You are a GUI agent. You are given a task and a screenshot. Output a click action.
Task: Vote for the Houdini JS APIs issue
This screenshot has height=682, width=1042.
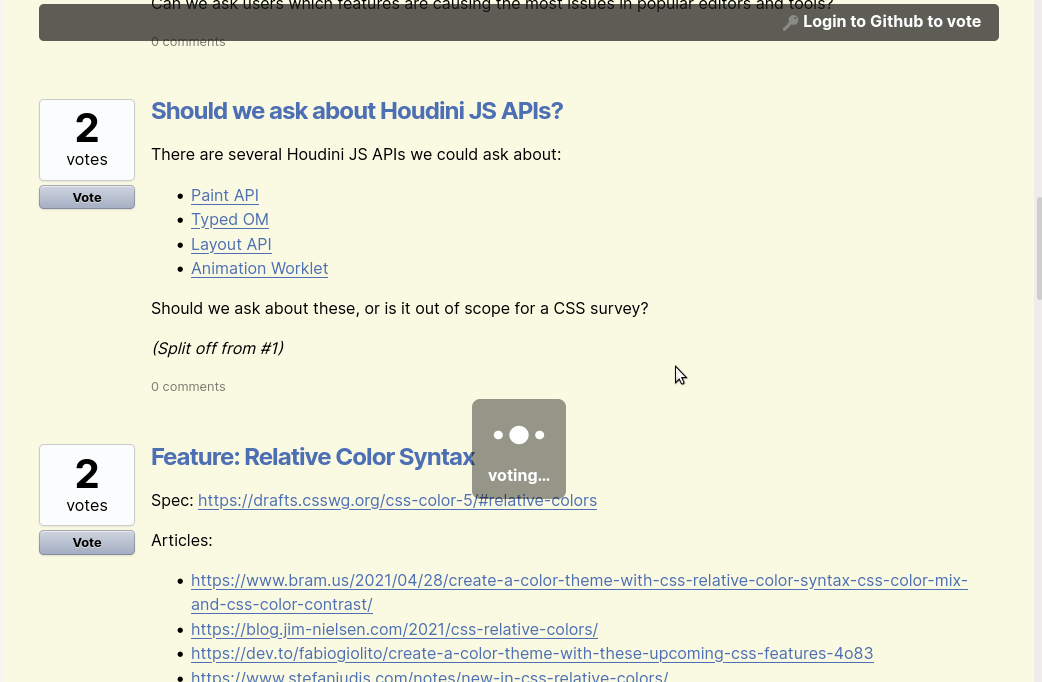pyautogui.click(x=87, y=197)
